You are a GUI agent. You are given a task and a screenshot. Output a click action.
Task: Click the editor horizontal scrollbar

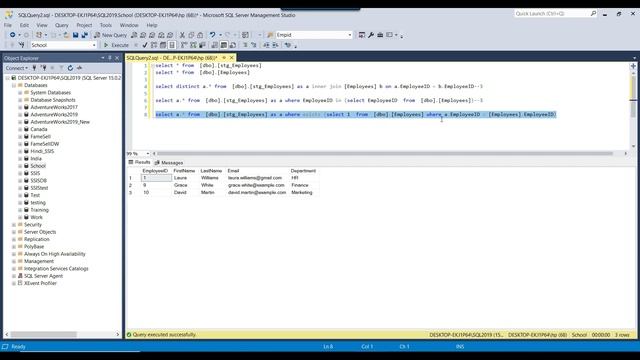[x=385, y=153]
